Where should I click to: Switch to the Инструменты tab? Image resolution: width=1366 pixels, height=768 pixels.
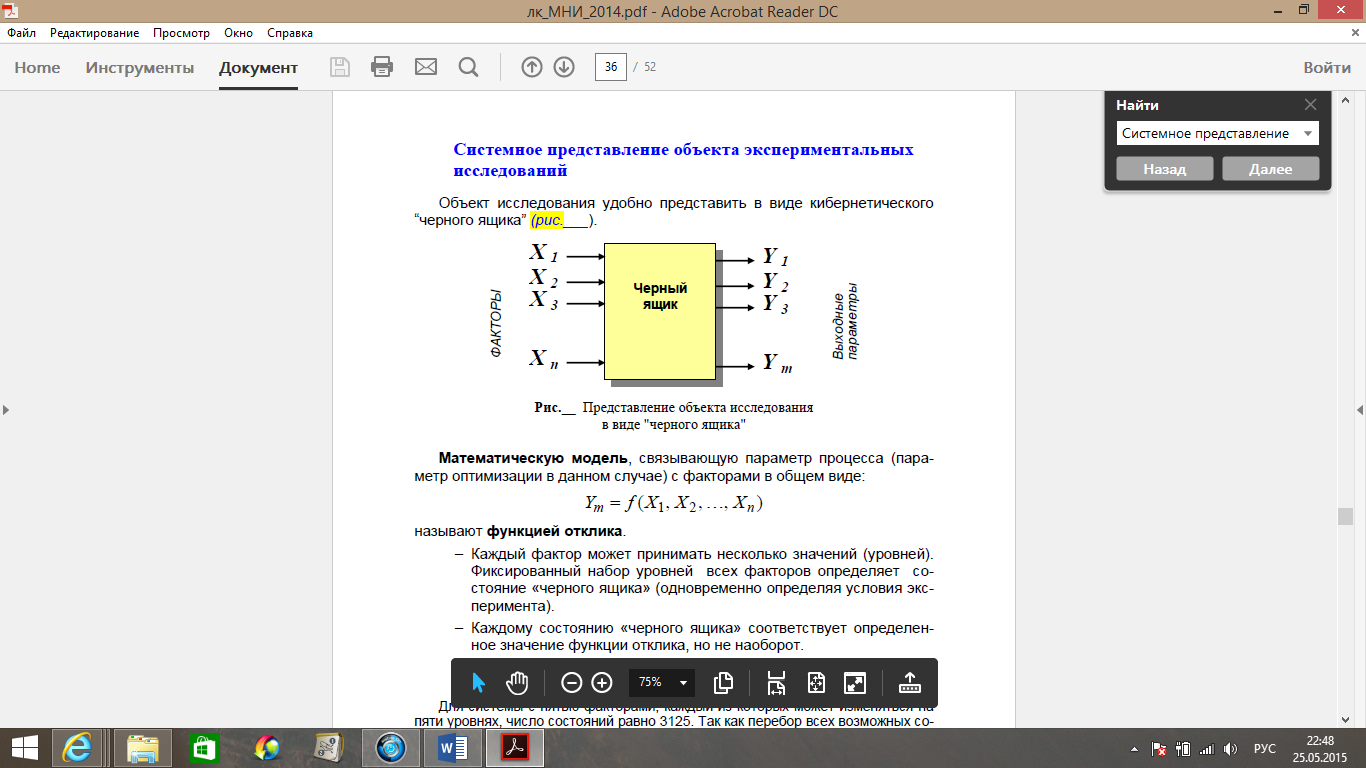tap(140, 68)
